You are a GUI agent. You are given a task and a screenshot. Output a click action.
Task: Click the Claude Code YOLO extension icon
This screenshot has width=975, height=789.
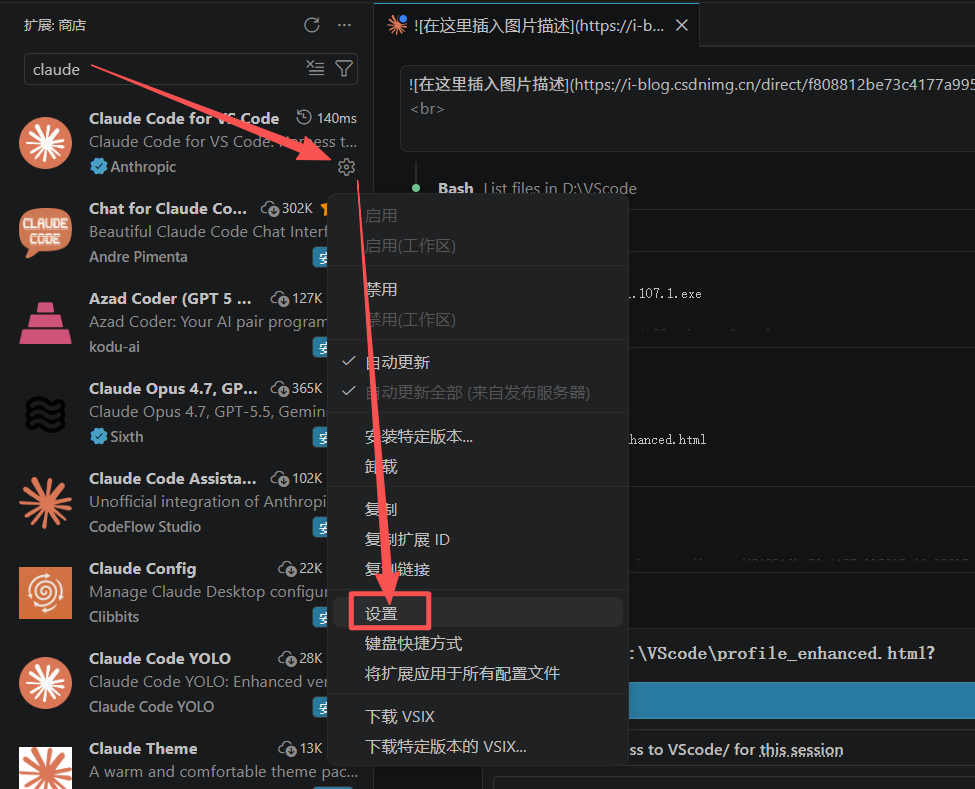[x=45, y=683]
